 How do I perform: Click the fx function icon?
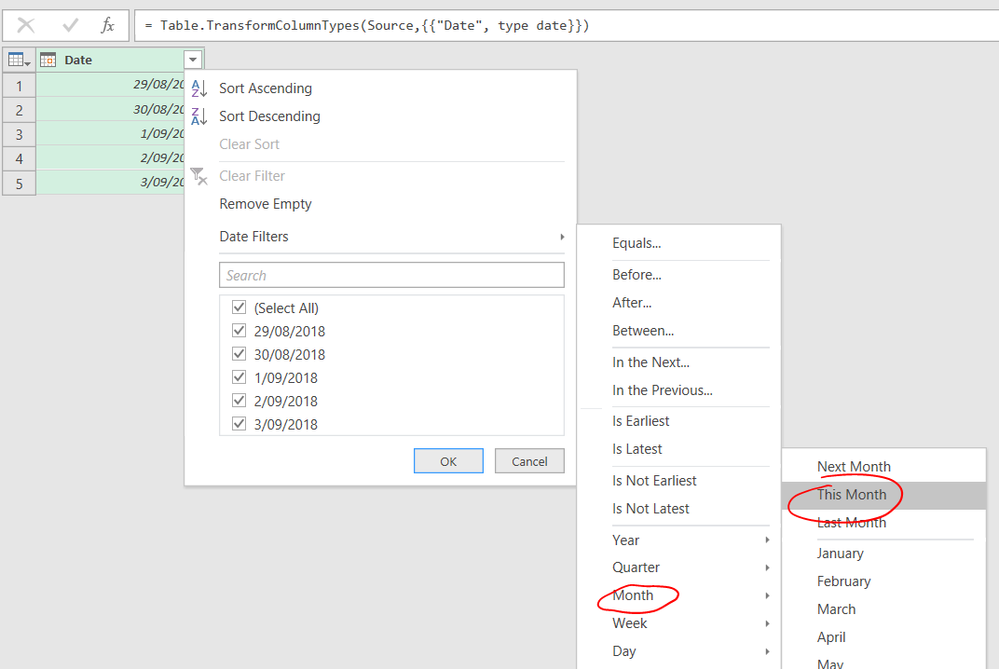coord(108,25)
